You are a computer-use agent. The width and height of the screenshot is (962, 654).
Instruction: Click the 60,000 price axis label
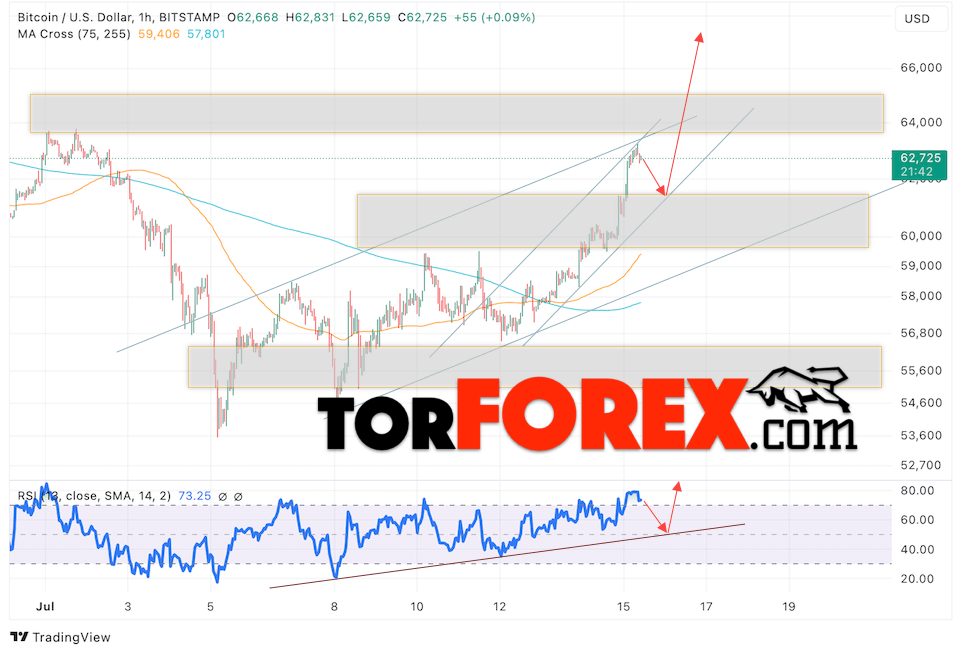[921, 236]
